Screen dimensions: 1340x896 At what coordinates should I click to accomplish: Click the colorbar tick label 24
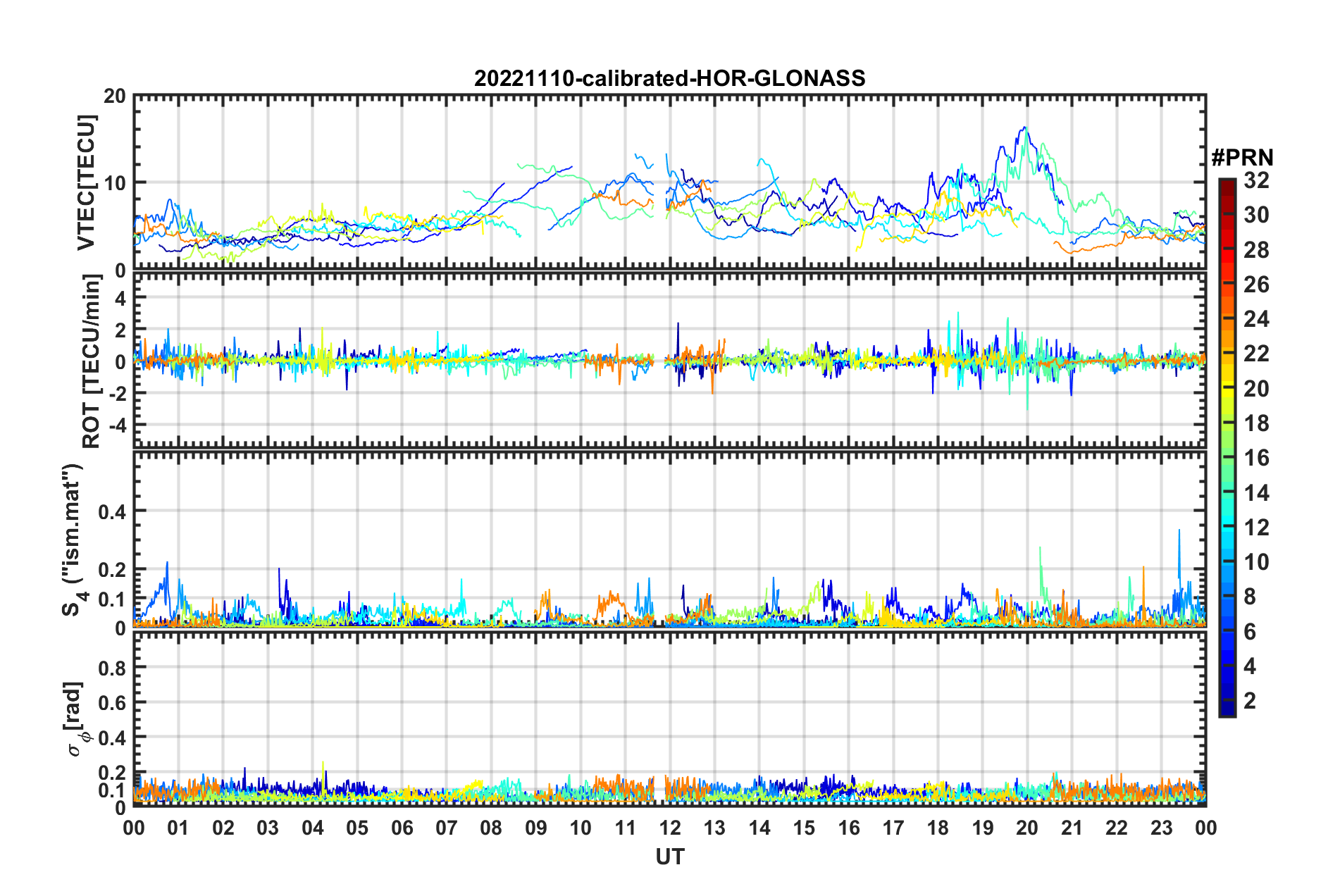(1257, 319)
